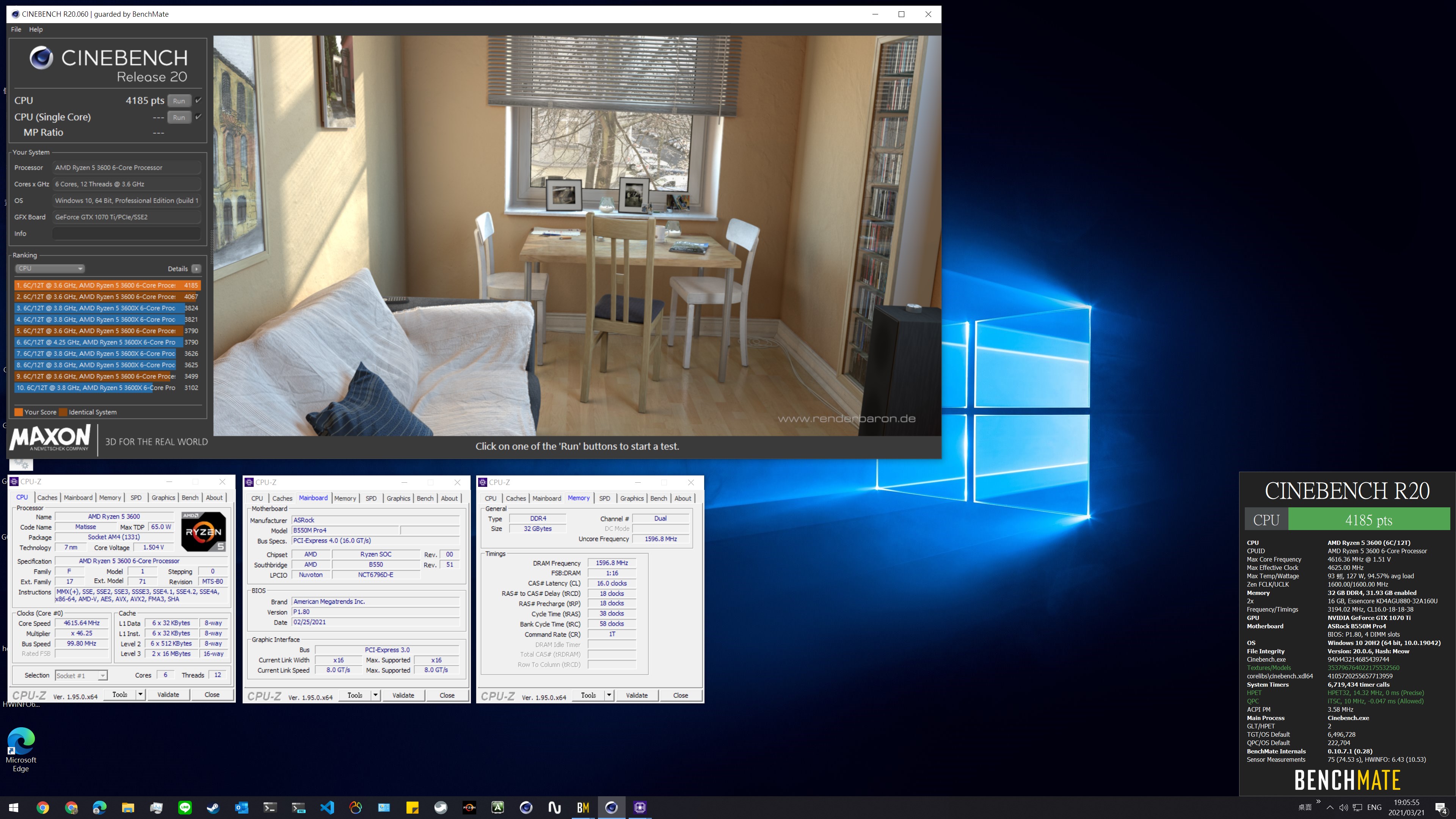Open SPD tab in Mainboard CPU-Z window

click(371, 498)
